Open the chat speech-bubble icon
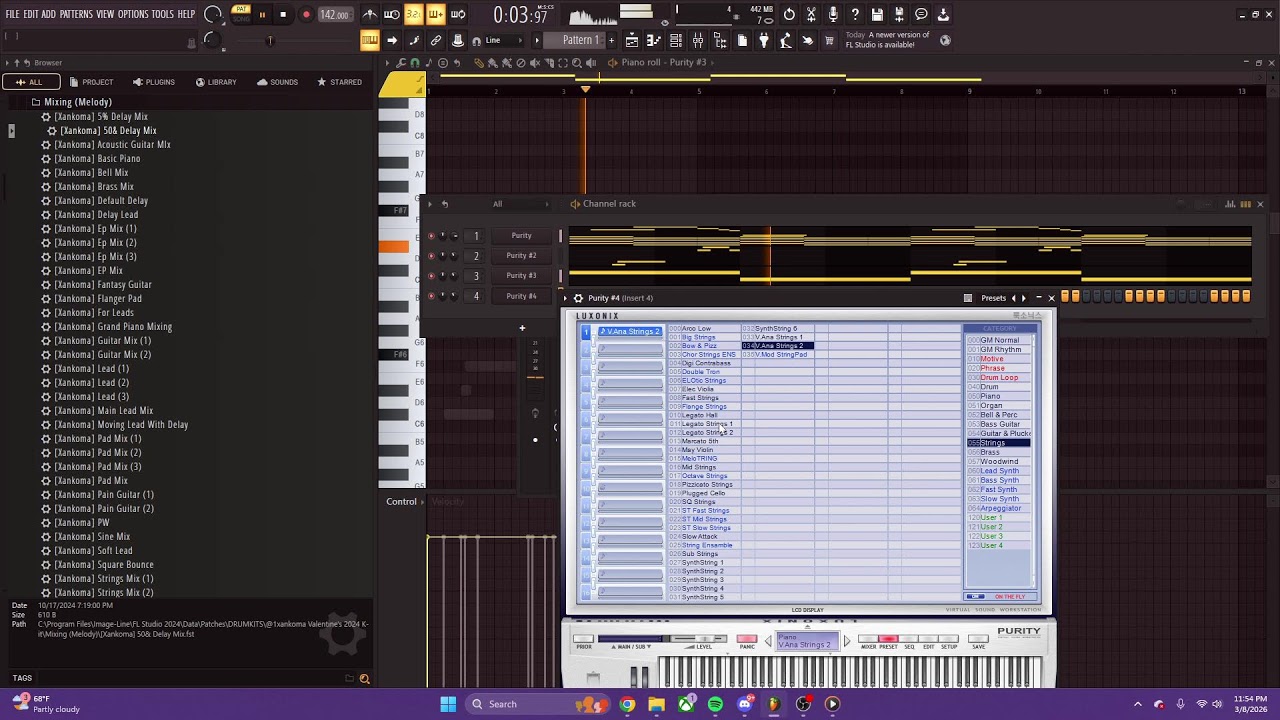Viewport: 1280px width, 720px height. click(x=921, y=14)
